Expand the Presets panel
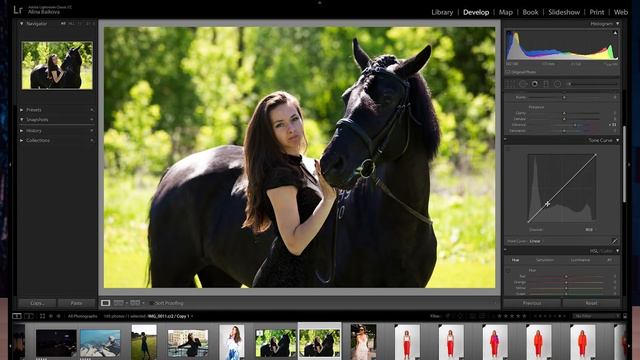The width and height of the screenshot is (640, 360). [x=21, y=110]
